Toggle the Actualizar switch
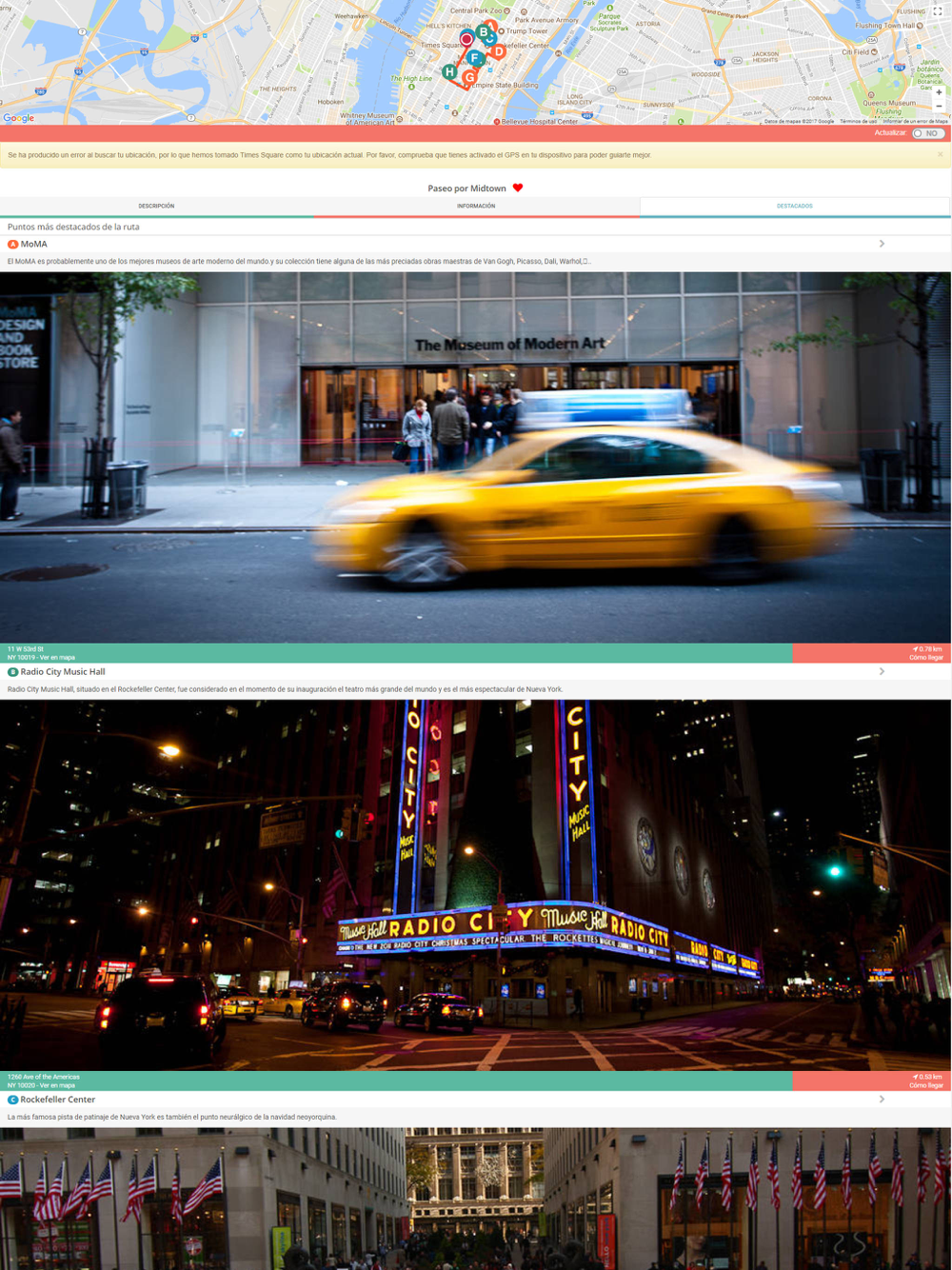 coord(926,133)
